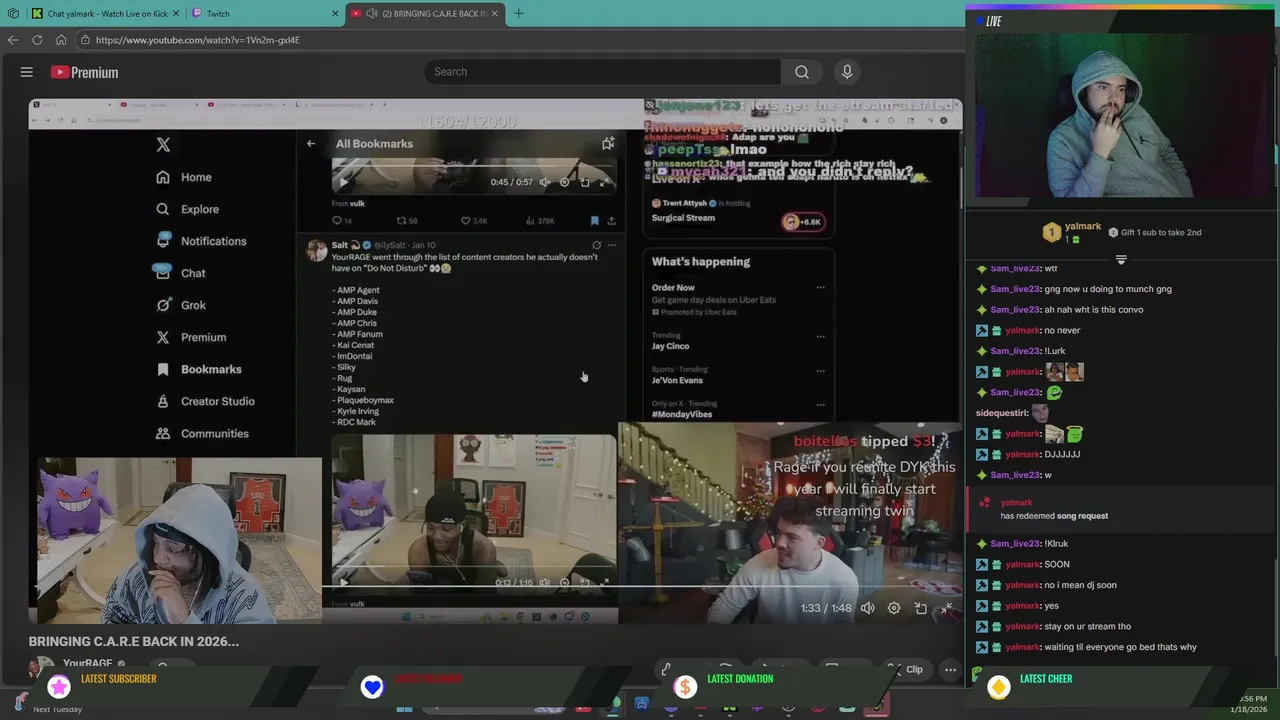
Task: Mute the tab via speaker icon
Action: click(x=372, y=13)
